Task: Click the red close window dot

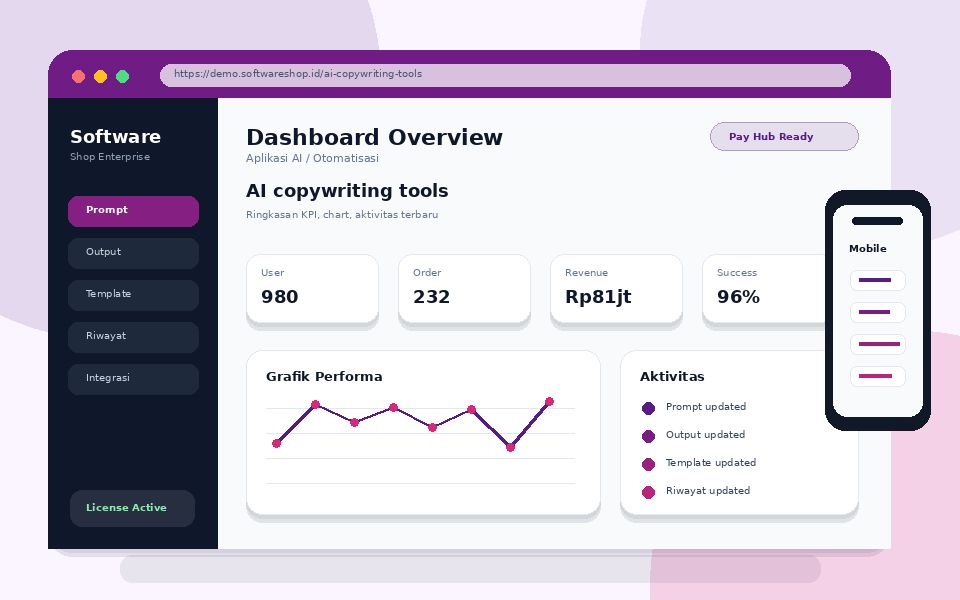Action: [x=78, y=77]
